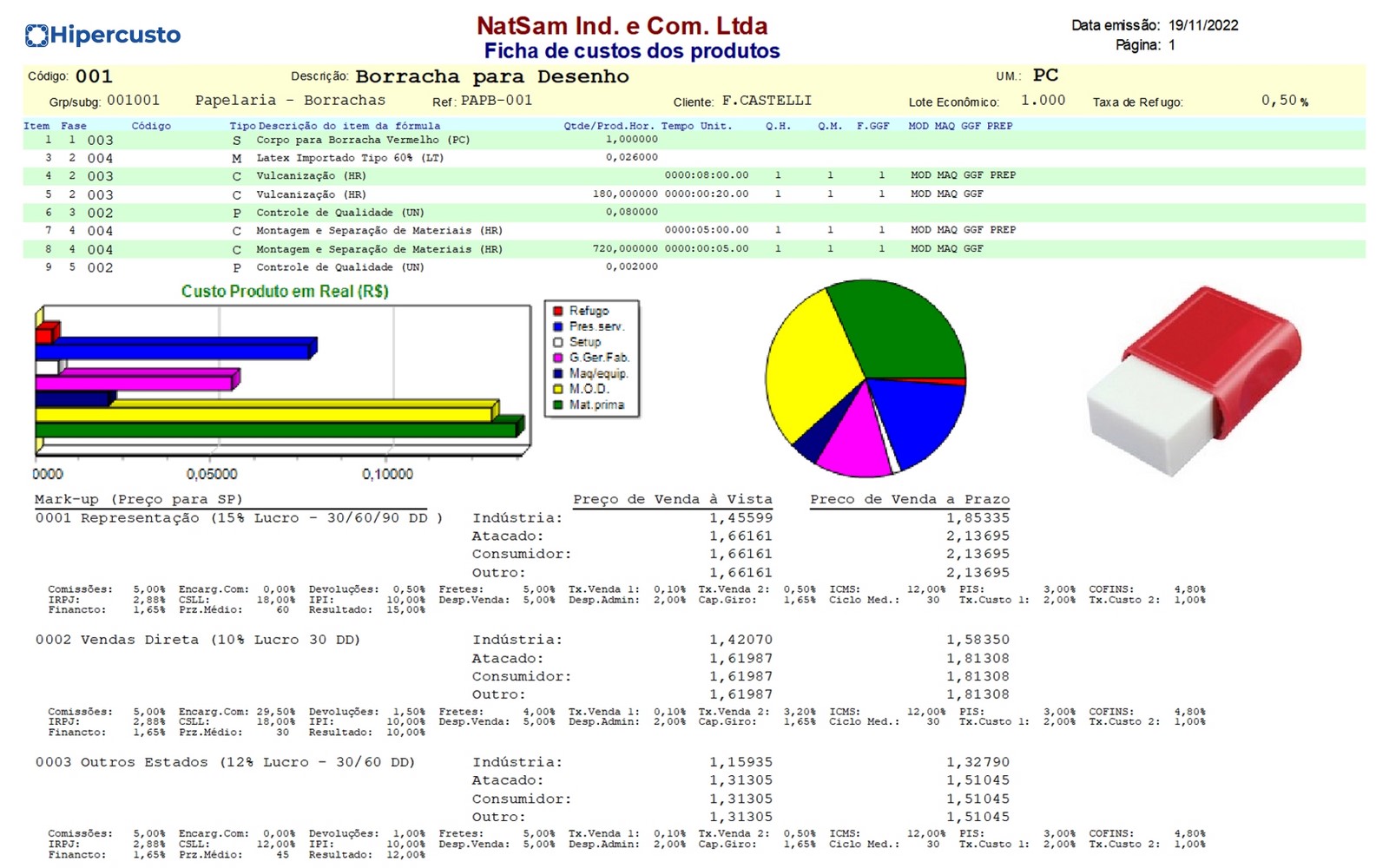The image size is (1389, 868).
Task: Click the Taxa de Refugo value '0,50%'
Action: click(1285, 101)
